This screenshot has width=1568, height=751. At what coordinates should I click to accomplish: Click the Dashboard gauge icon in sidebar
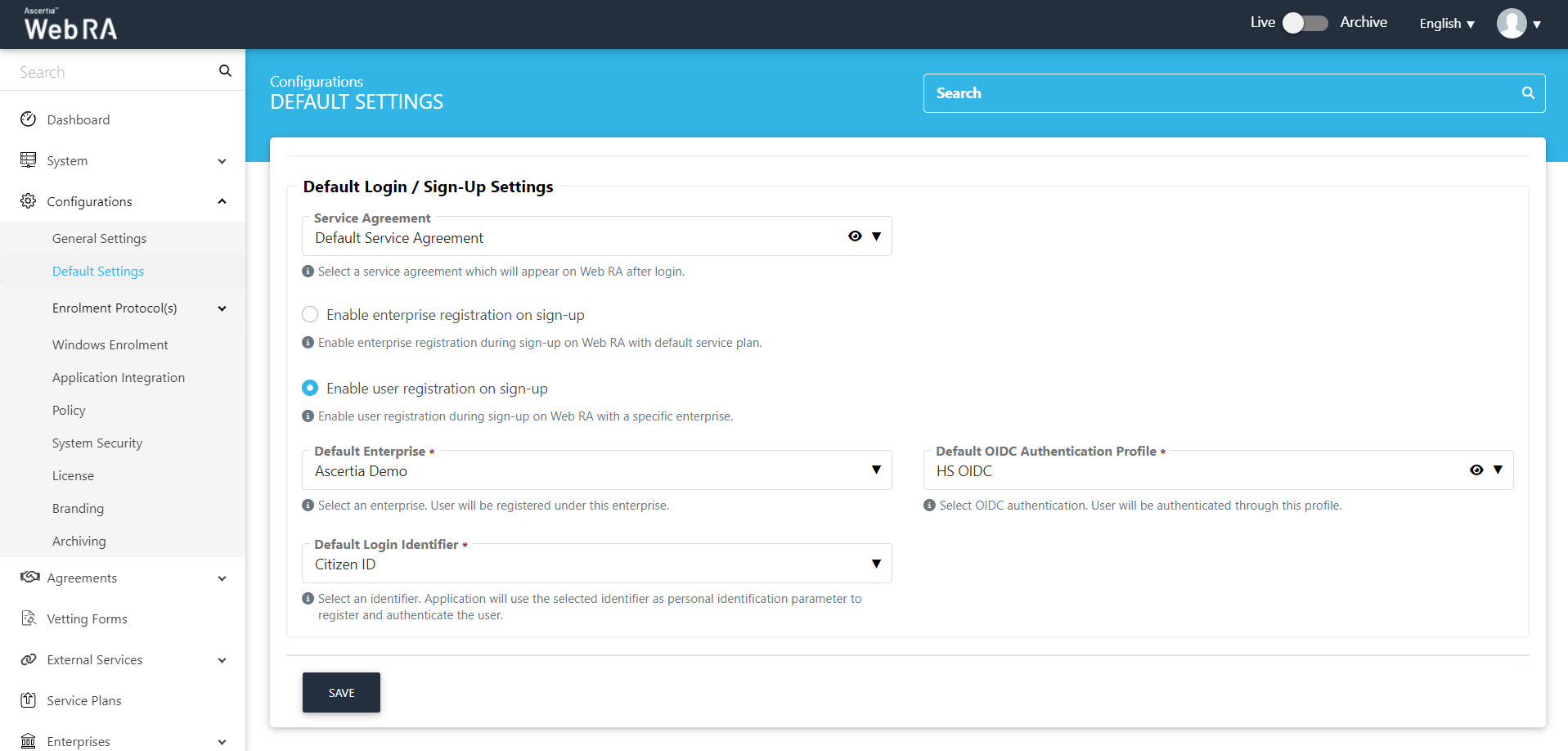click(29, 119)
